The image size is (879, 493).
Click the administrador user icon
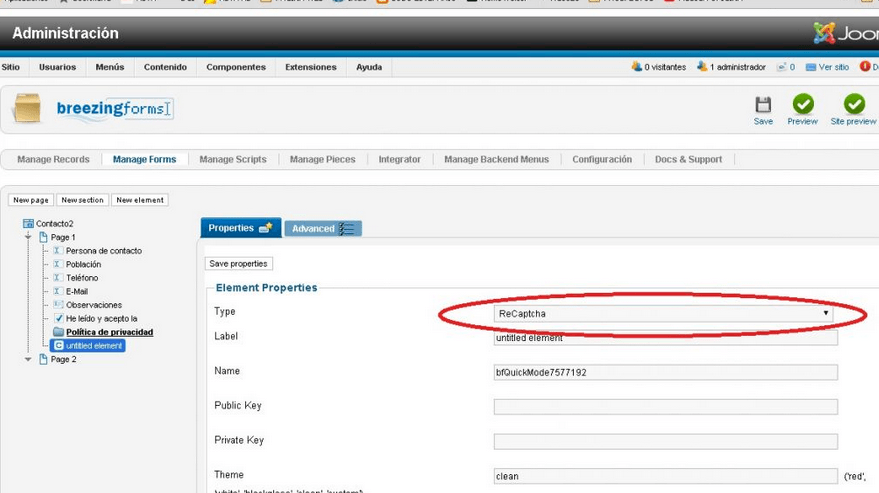[x=702, y=67]
